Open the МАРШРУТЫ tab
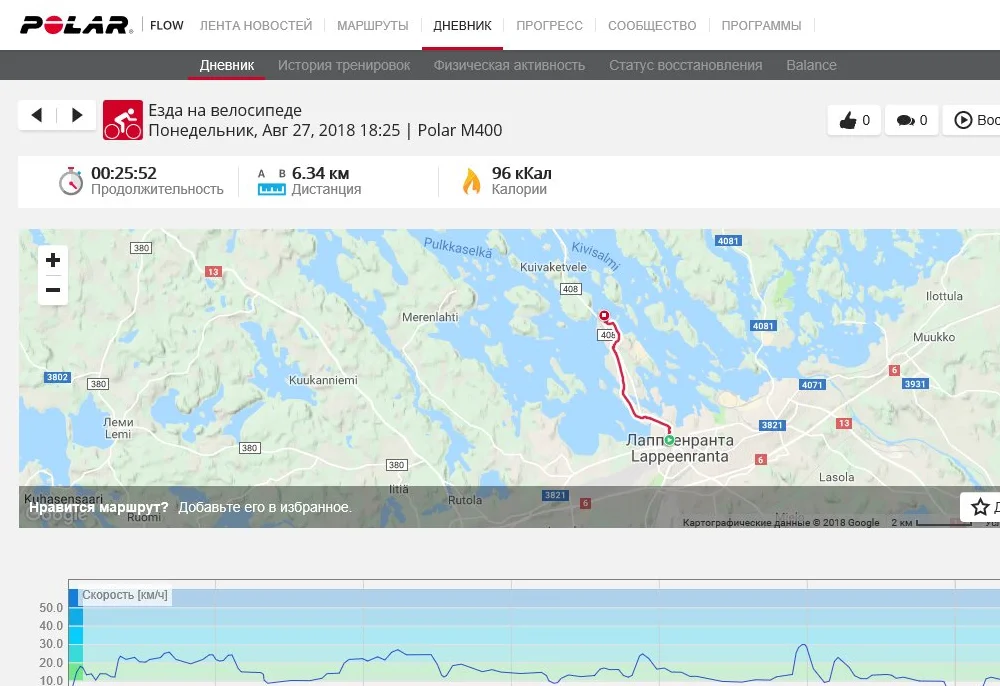 (372, 26)
